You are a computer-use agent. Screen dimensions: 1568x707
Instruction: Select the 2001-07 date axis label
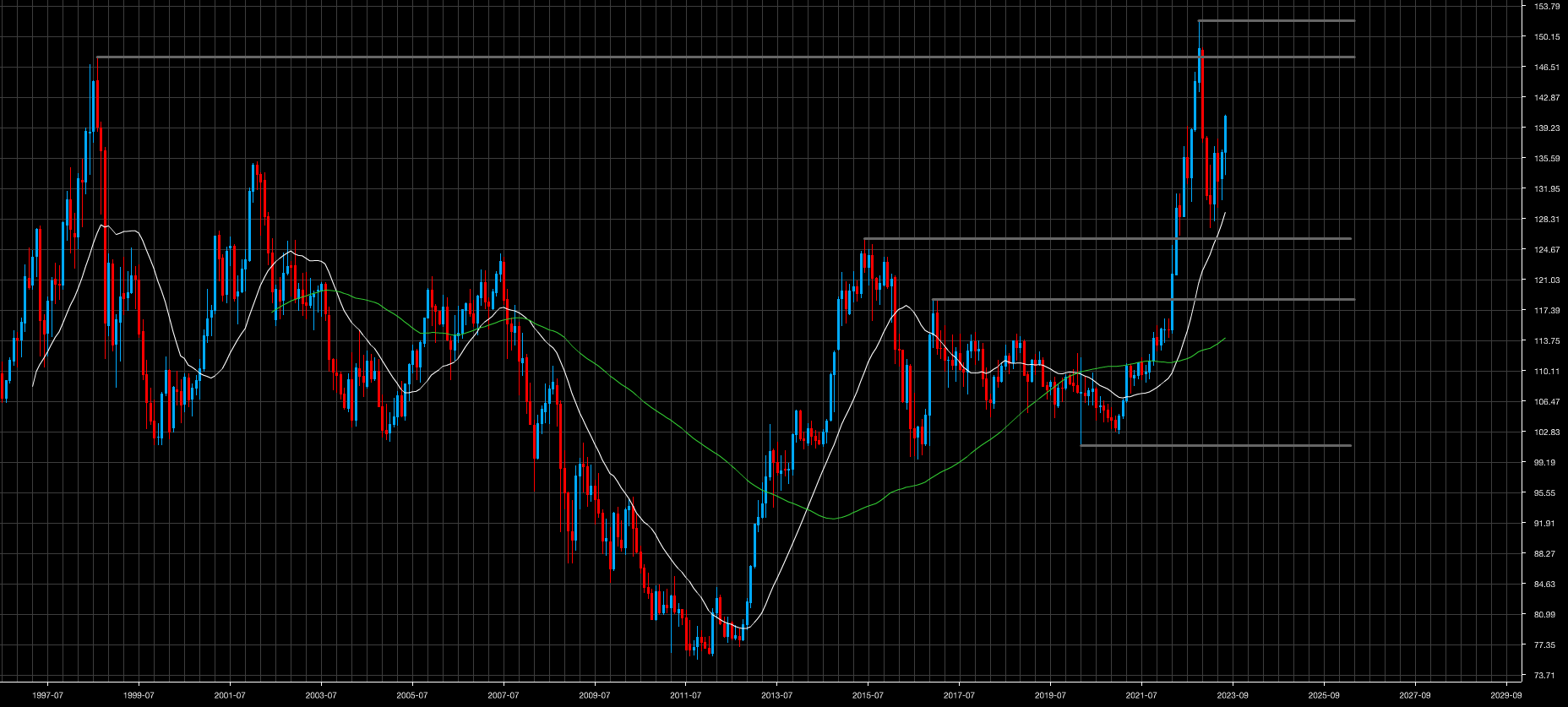[x=230, y=696]
